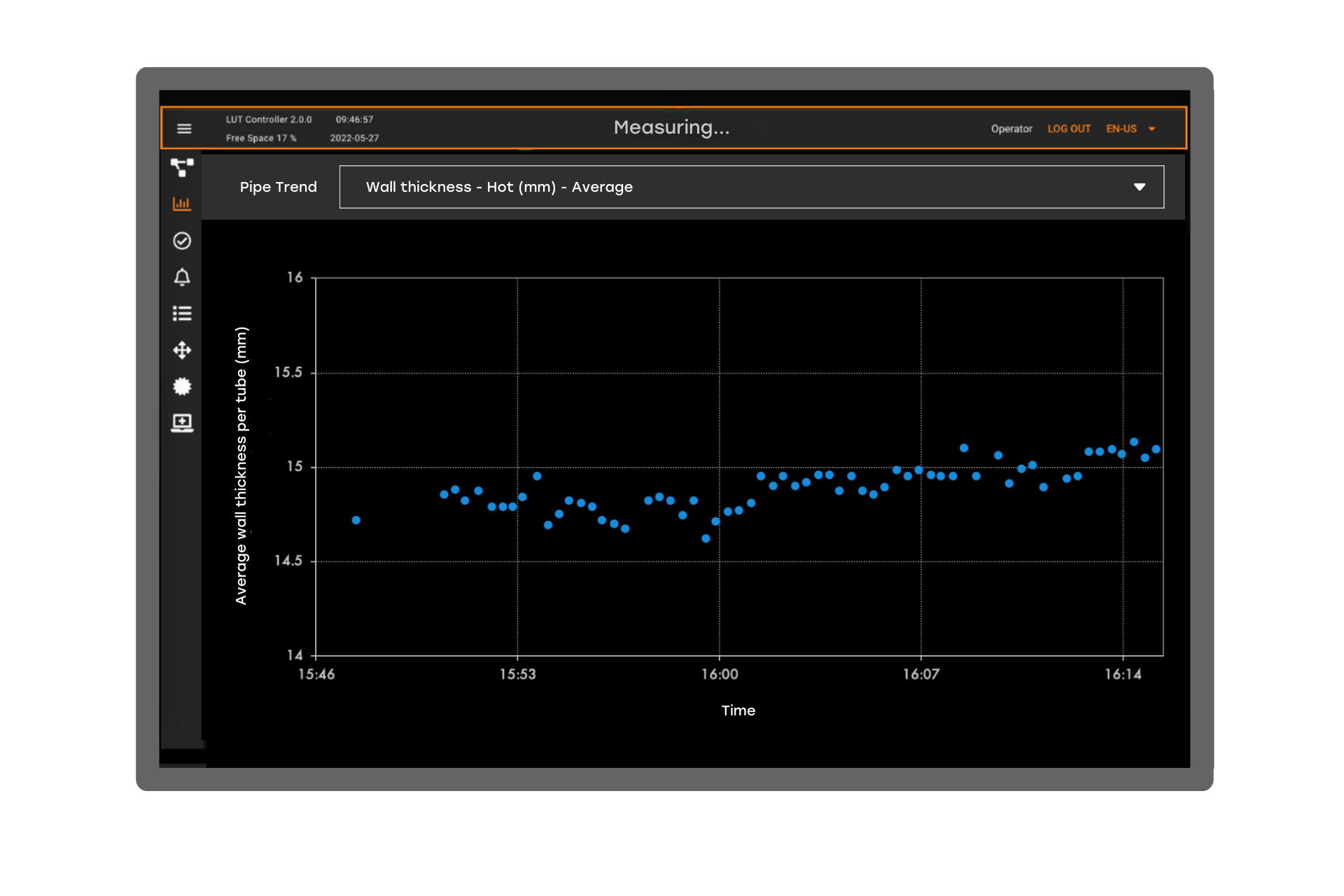This screenshot has height=896, width=1344.
Task: Select the bar chart trend icon
Action: tap(182, 204)
